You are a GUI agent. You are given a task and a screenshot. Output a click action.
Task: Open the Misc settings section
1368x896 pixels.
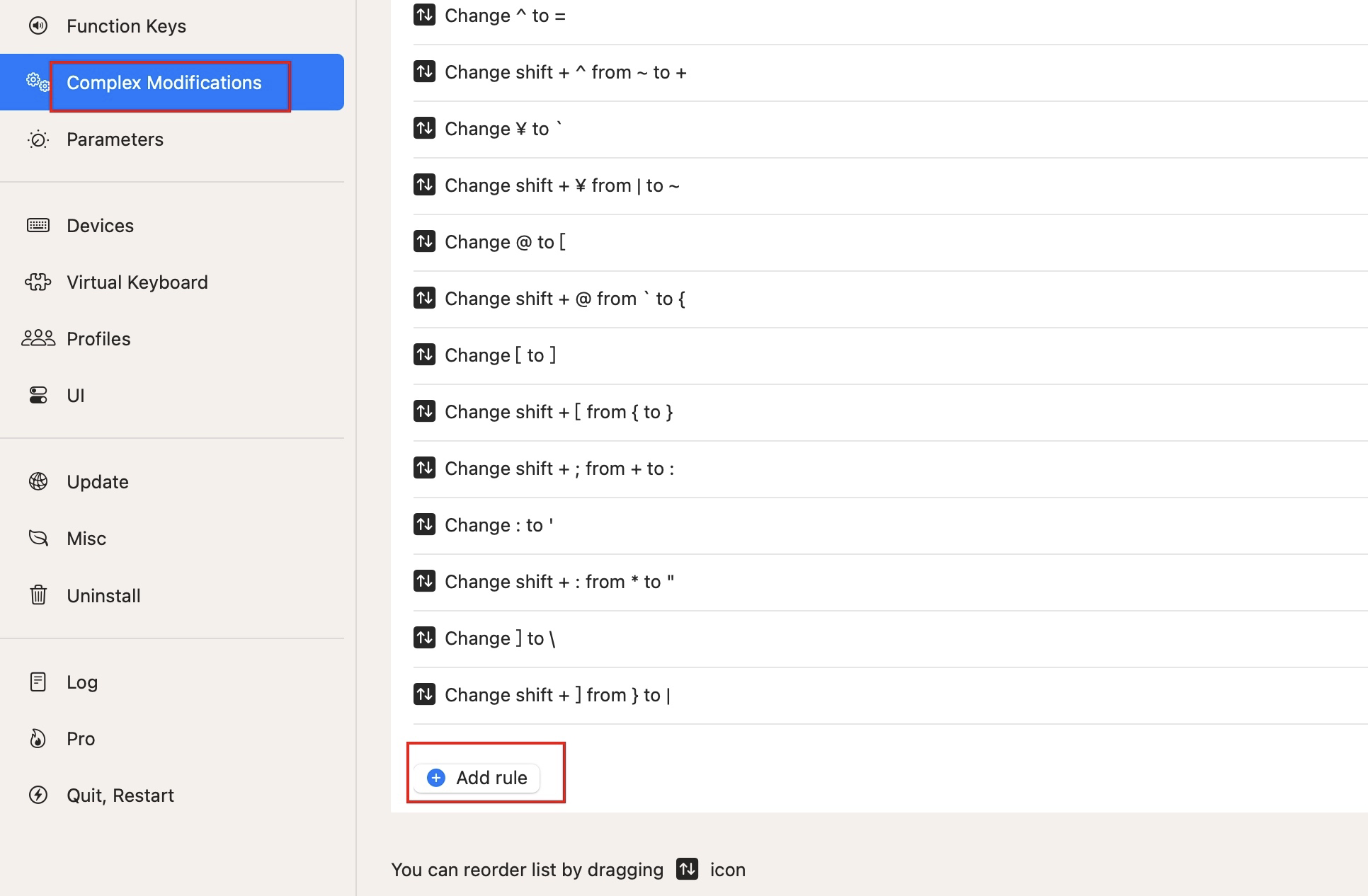86,539
